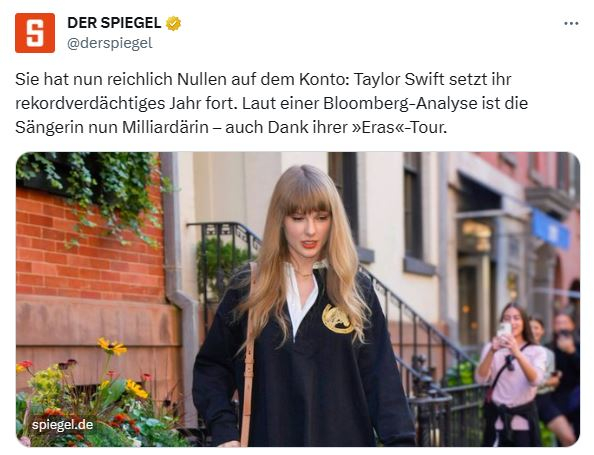Image resolution: width=594 pixels, height=455 pixels.
Task: Click the spiegel.de domain label on the image
Action: tap(63, 425)
